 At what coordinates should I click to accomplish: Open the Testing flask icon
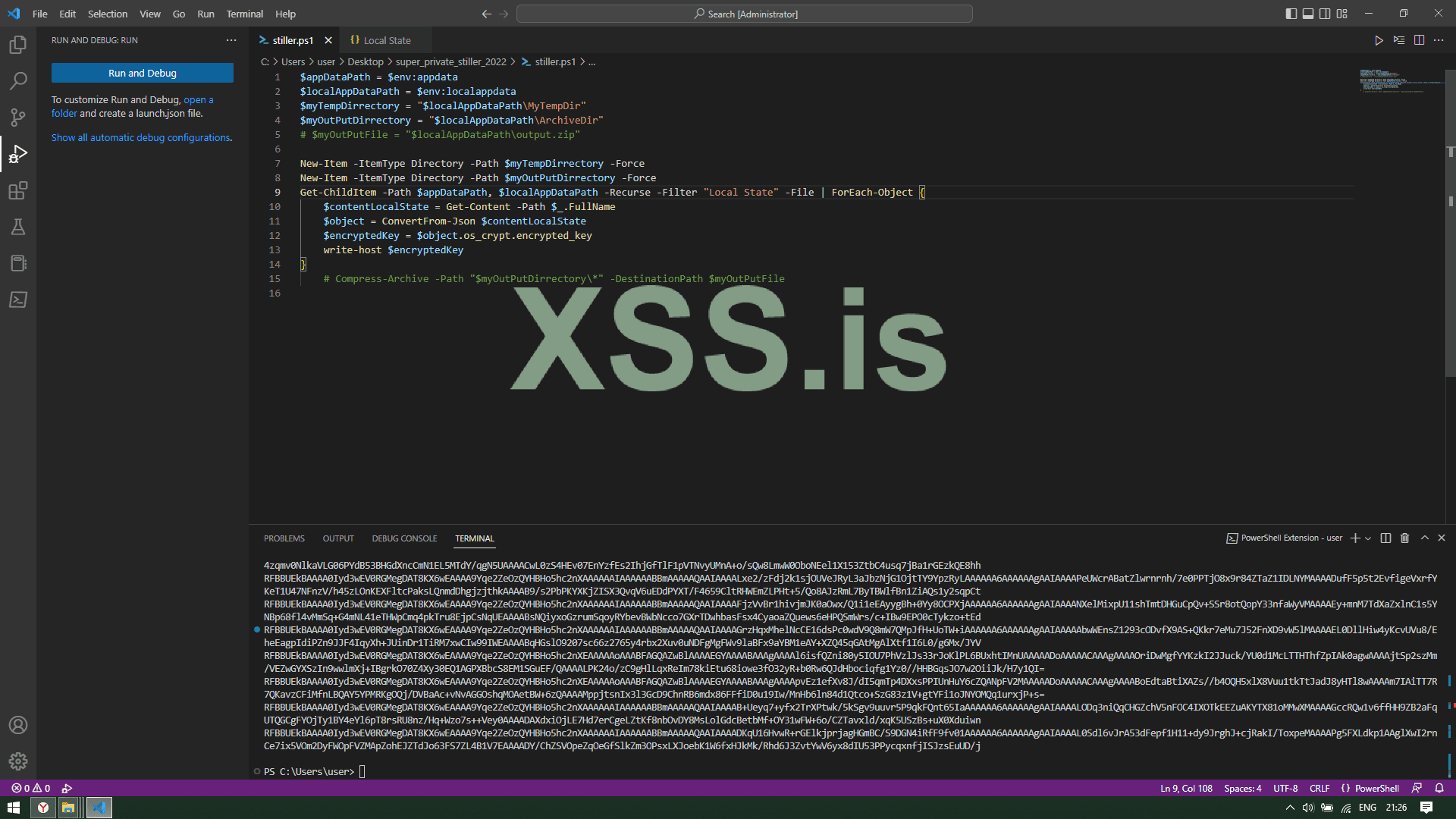pos(18,227)
